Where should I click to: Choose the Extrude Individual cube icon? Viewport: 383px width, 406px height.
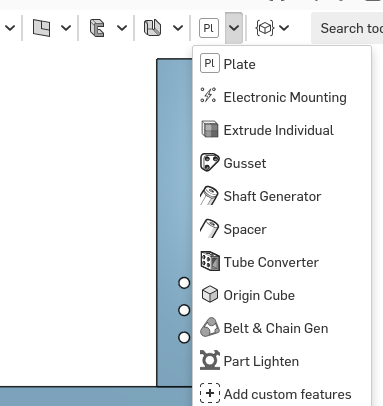coord(210,129)
